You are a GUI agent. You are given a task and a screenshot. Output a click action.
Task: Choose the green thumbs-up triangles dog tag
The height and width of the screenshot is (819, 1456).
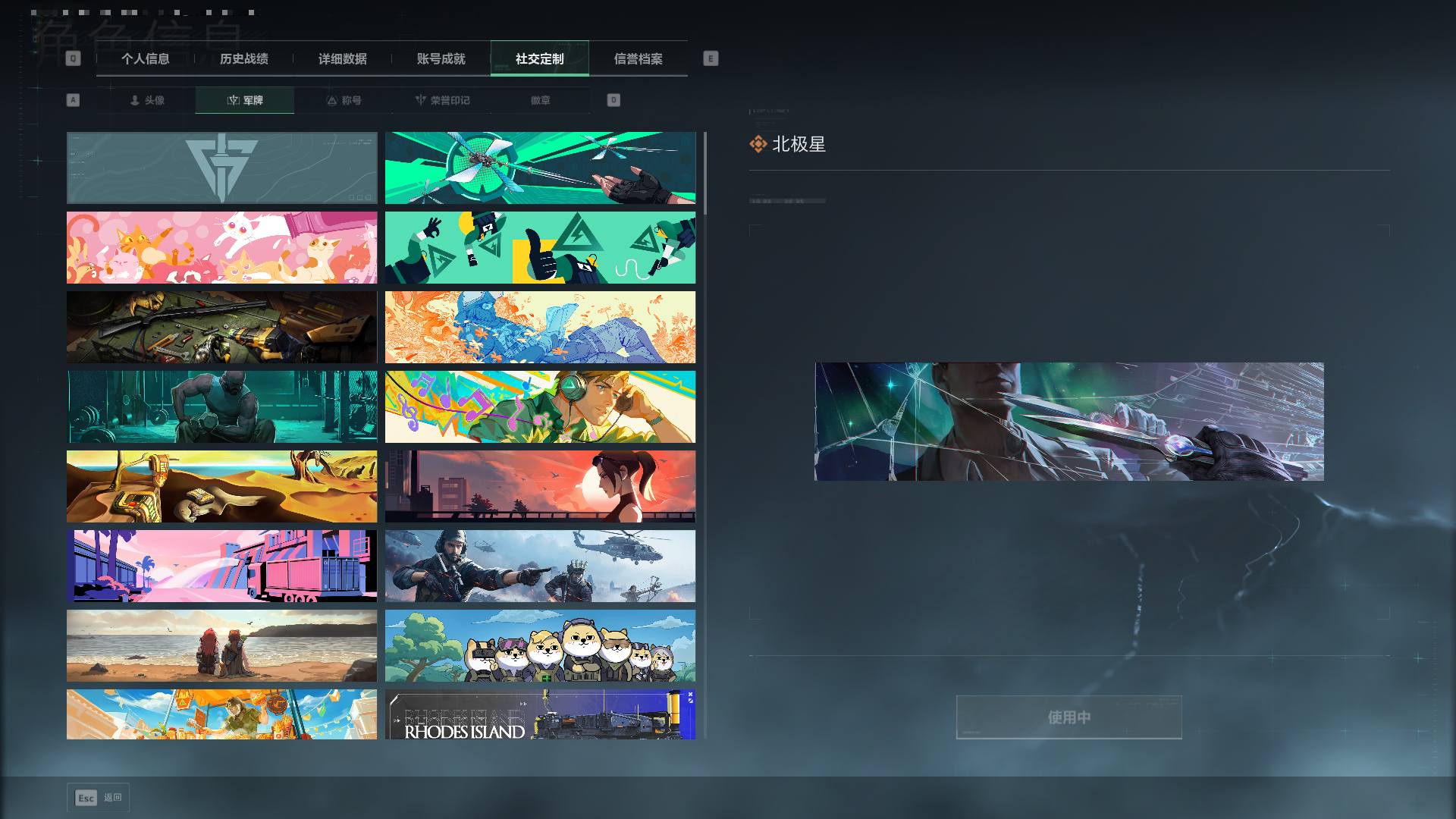click(540, 248)
